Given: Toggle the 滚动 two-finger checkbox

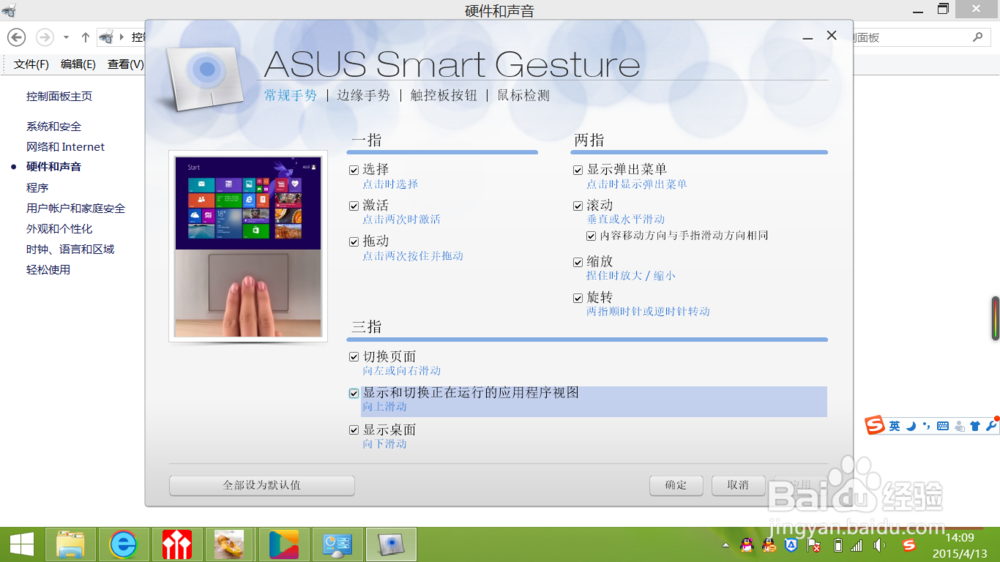Looking at the screenshot, I should [x=578, y=206].
